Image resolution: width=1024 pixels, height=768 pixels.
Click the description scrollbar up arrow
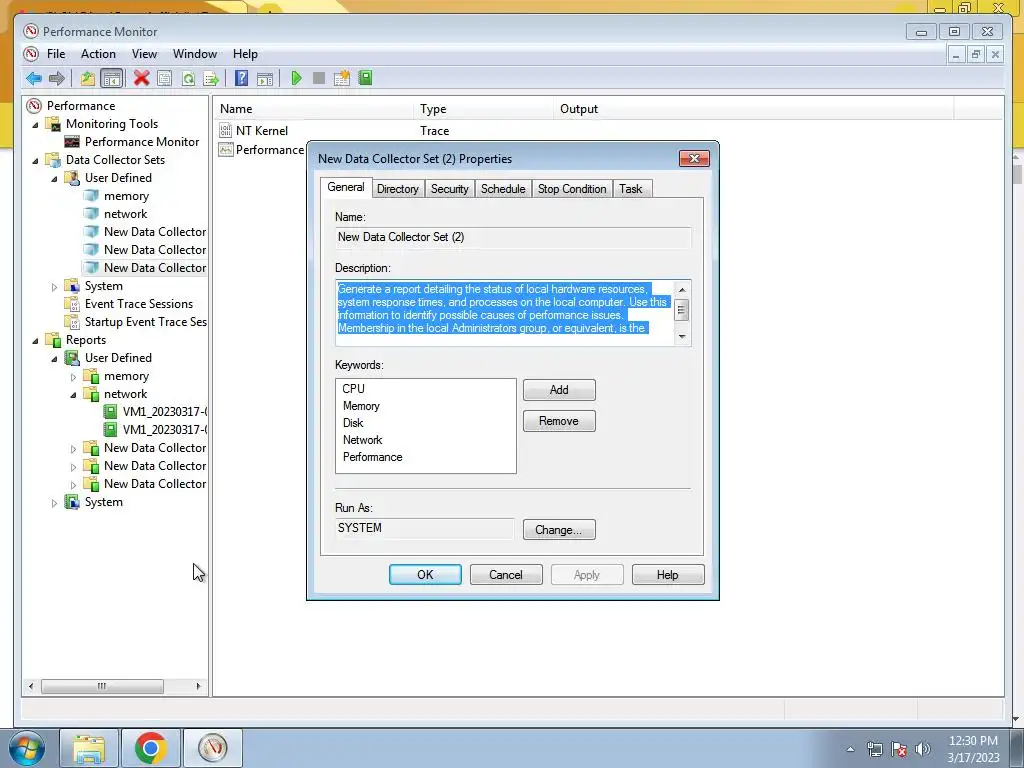(x=682, y=289)
